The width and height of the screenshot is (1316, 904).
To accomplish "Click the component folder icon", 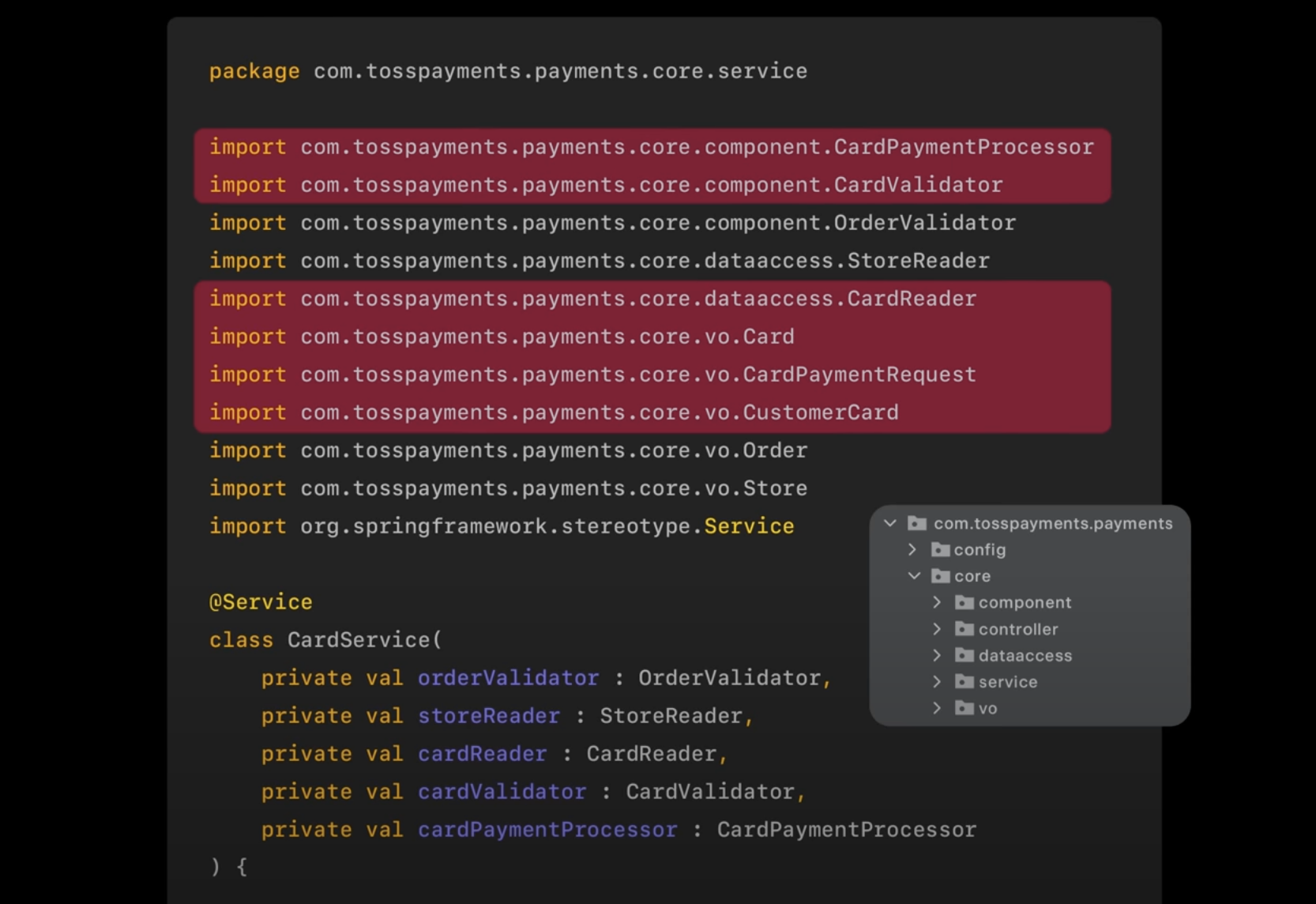I will pos(964,603).
